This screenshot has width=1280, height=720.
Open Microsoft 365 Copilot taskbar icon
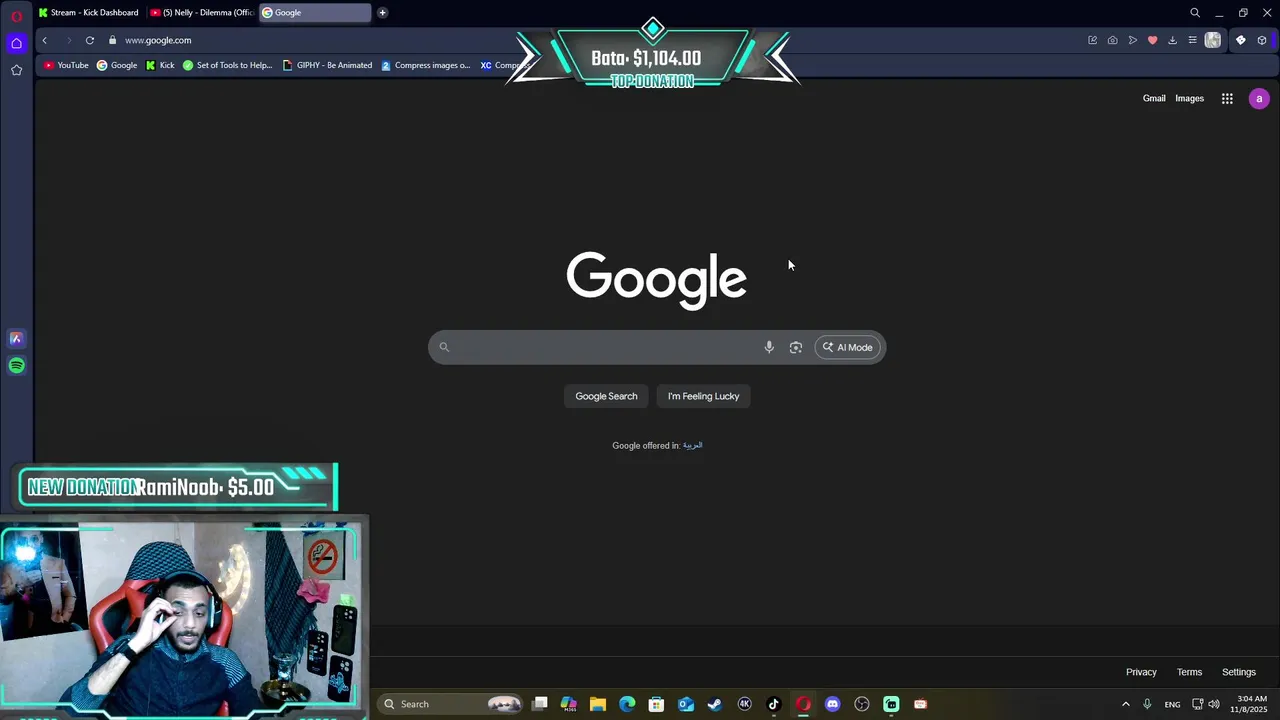click(569, 704)
